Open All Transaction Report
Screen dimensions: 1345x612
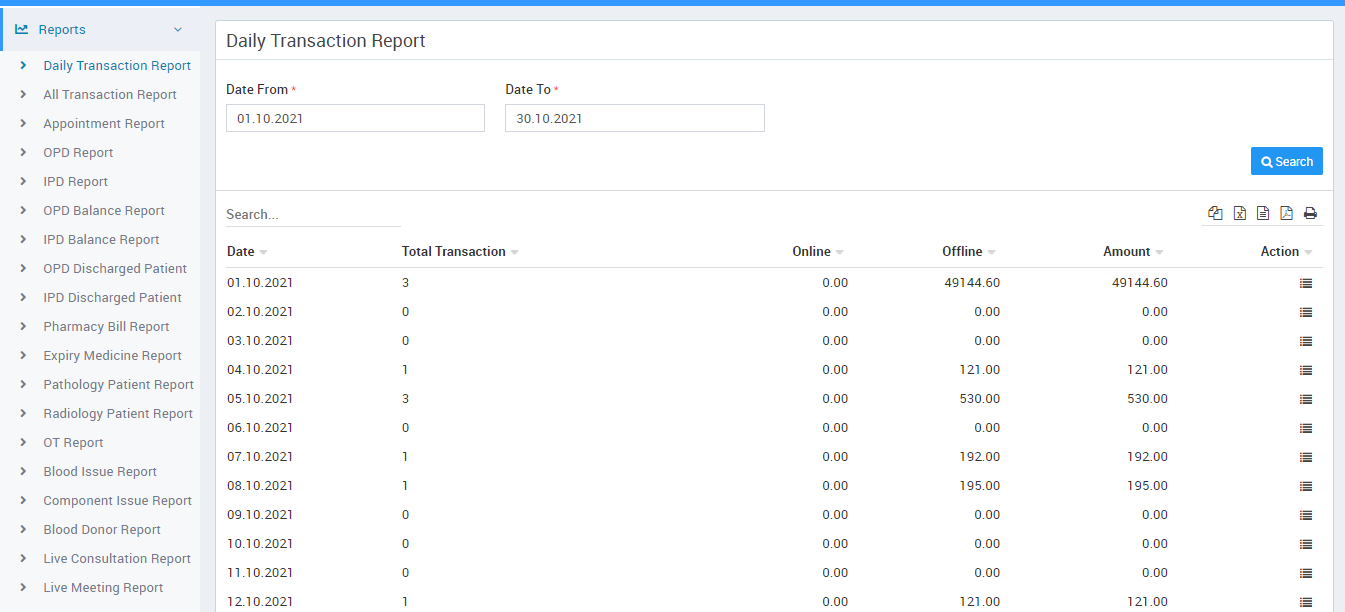(x=110, y=95)
